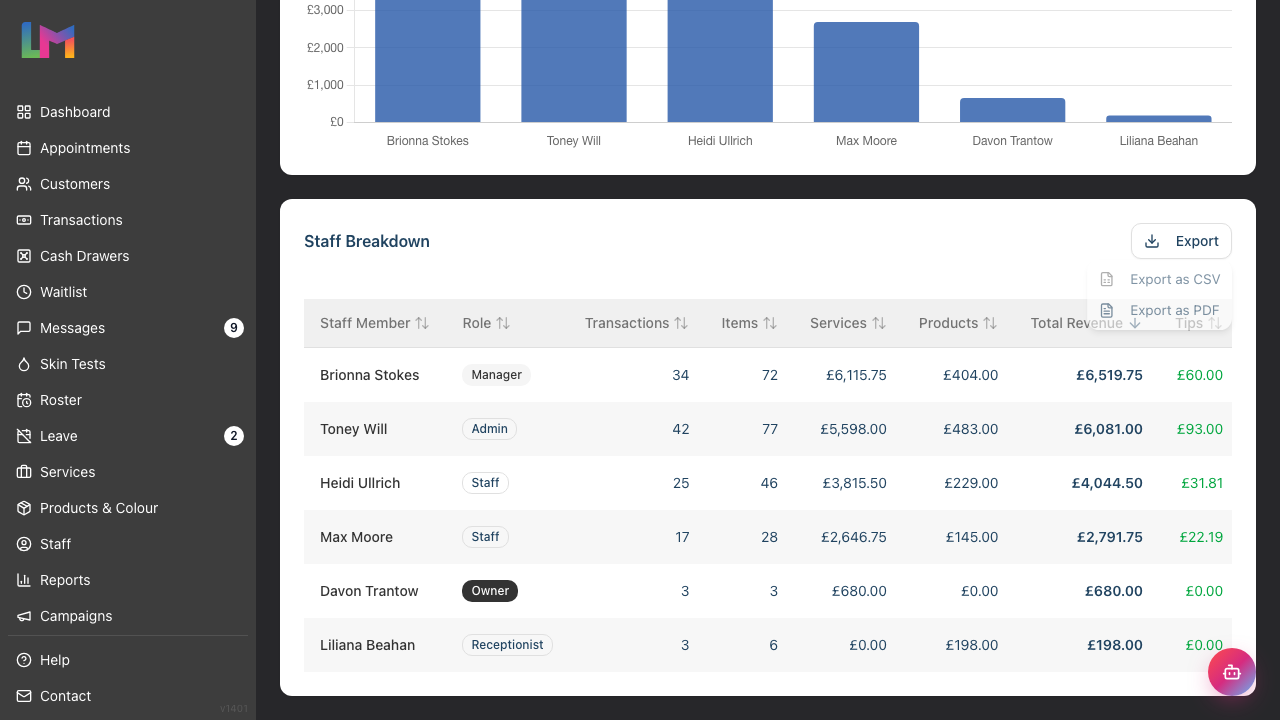The width and height of the screenshot is (1280, 720).
Task: Sort table by Staff Member column
Action: 374,323
